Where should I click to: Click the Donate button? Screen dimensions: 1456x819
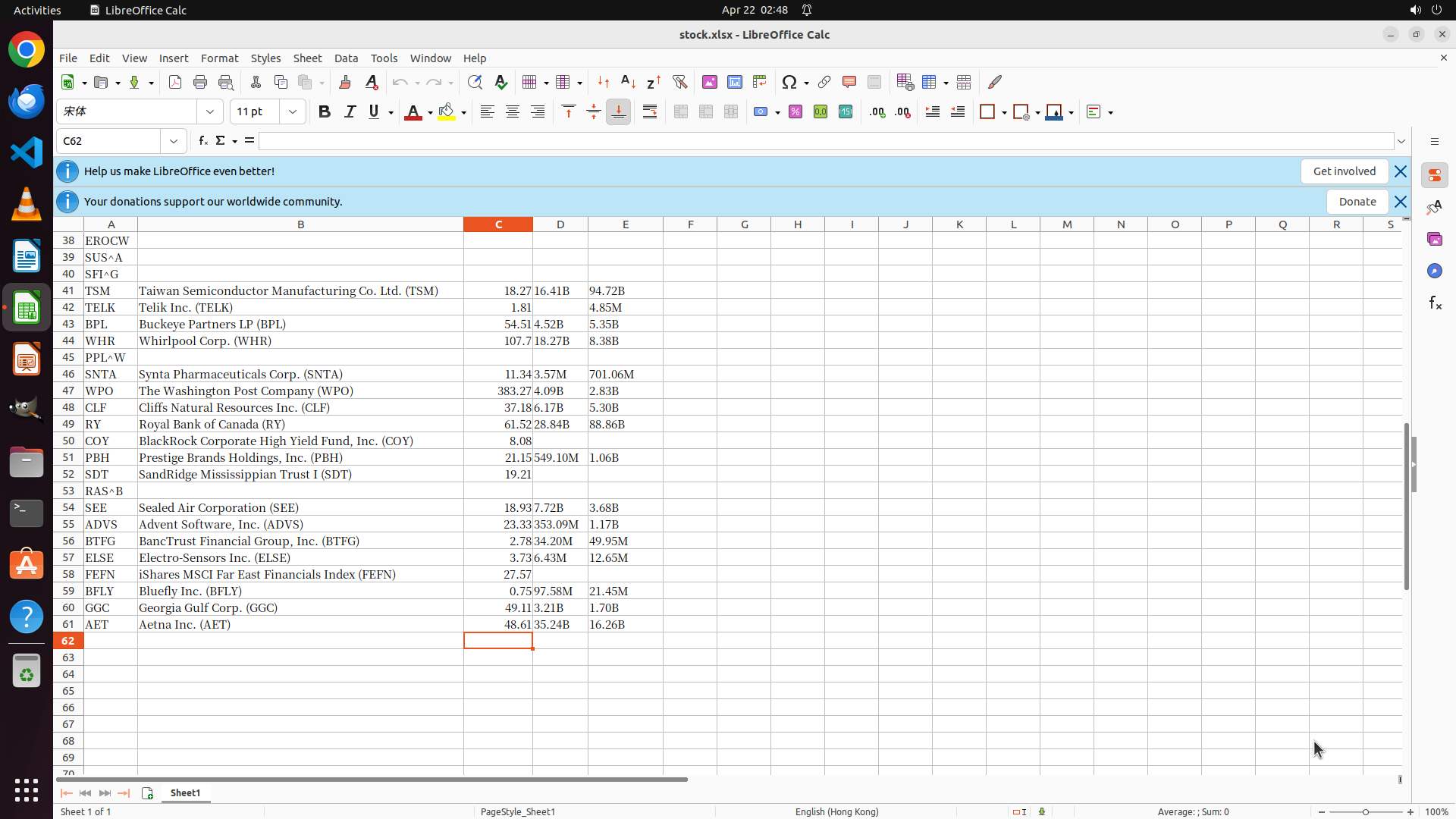(1357, 202)
